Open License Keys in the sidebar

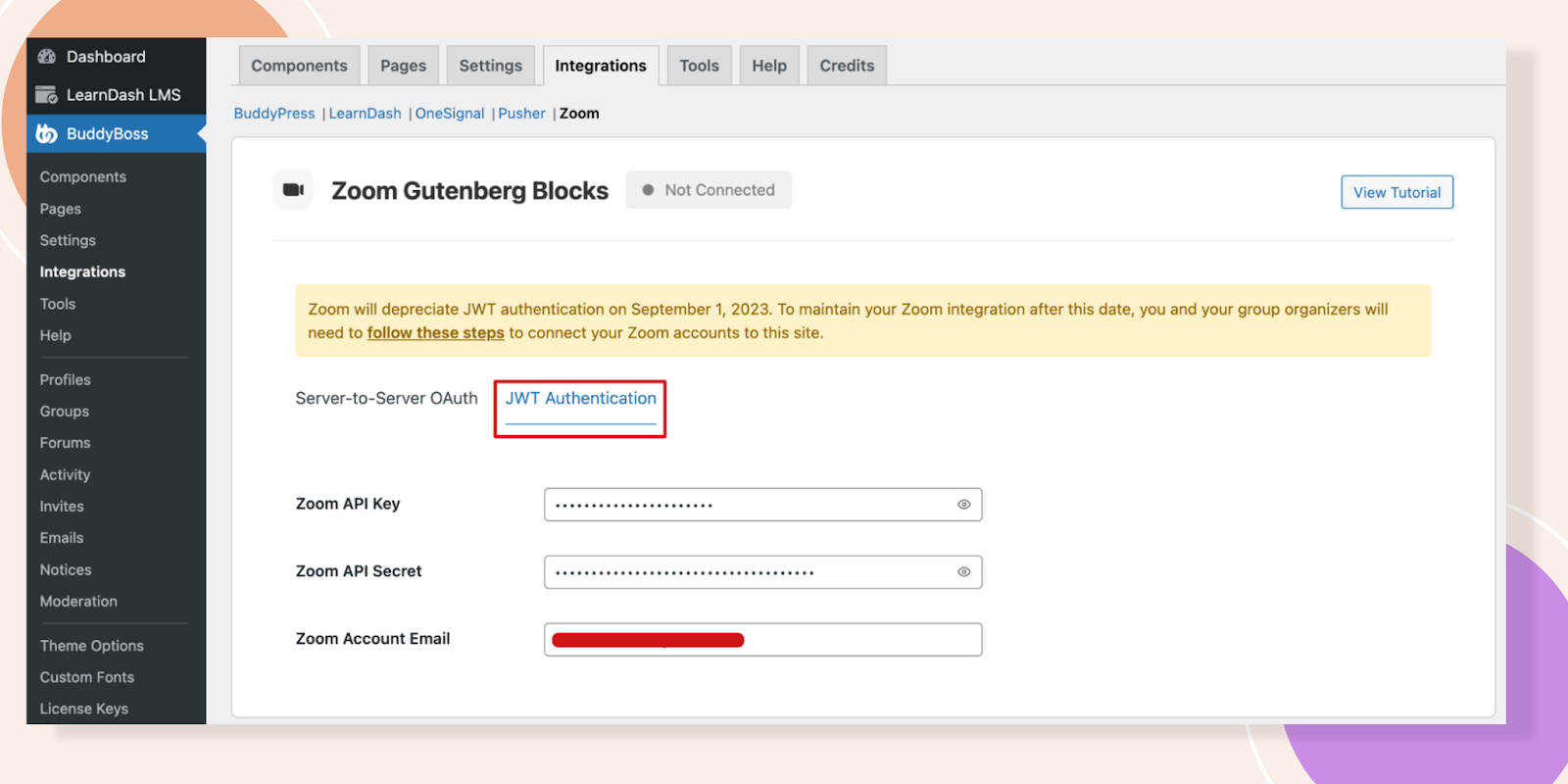click(83, 709)
